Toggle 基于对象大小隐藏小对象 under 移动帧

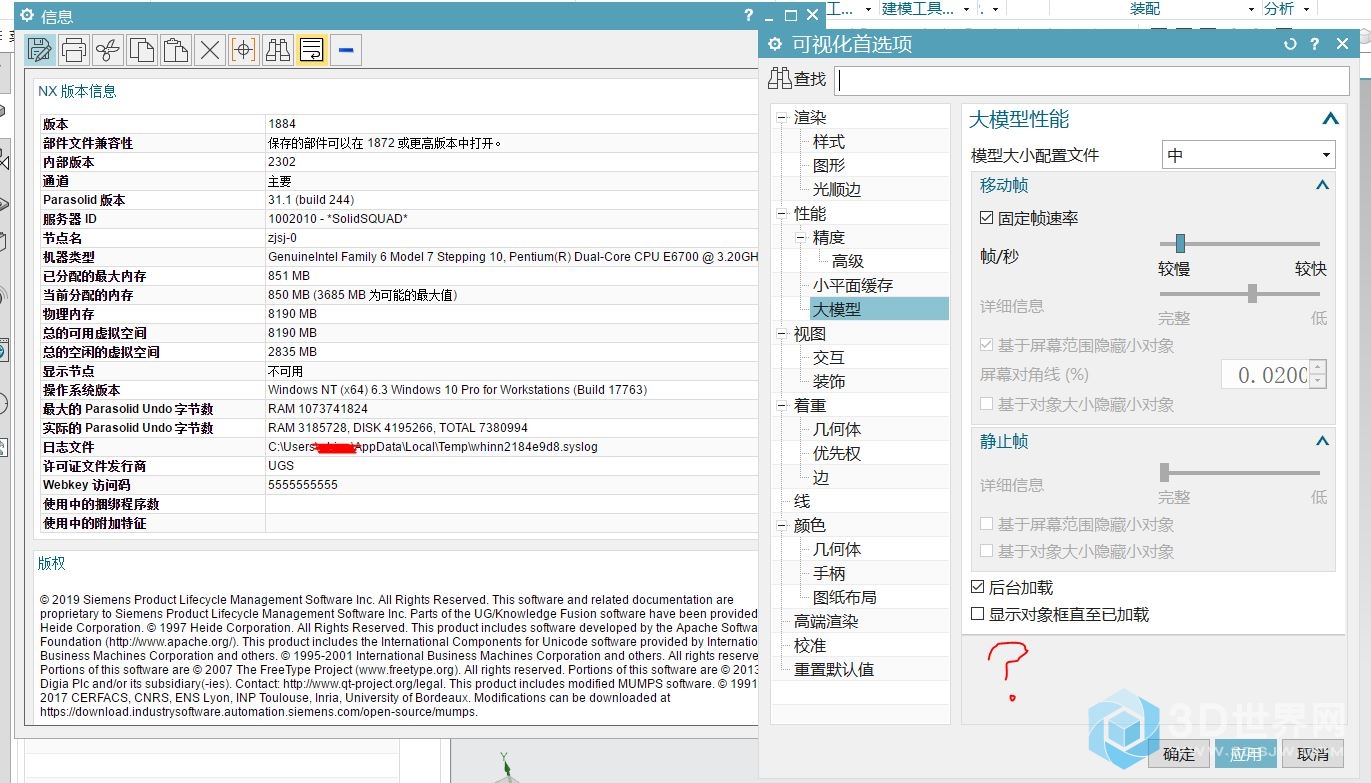coord(987,404)
